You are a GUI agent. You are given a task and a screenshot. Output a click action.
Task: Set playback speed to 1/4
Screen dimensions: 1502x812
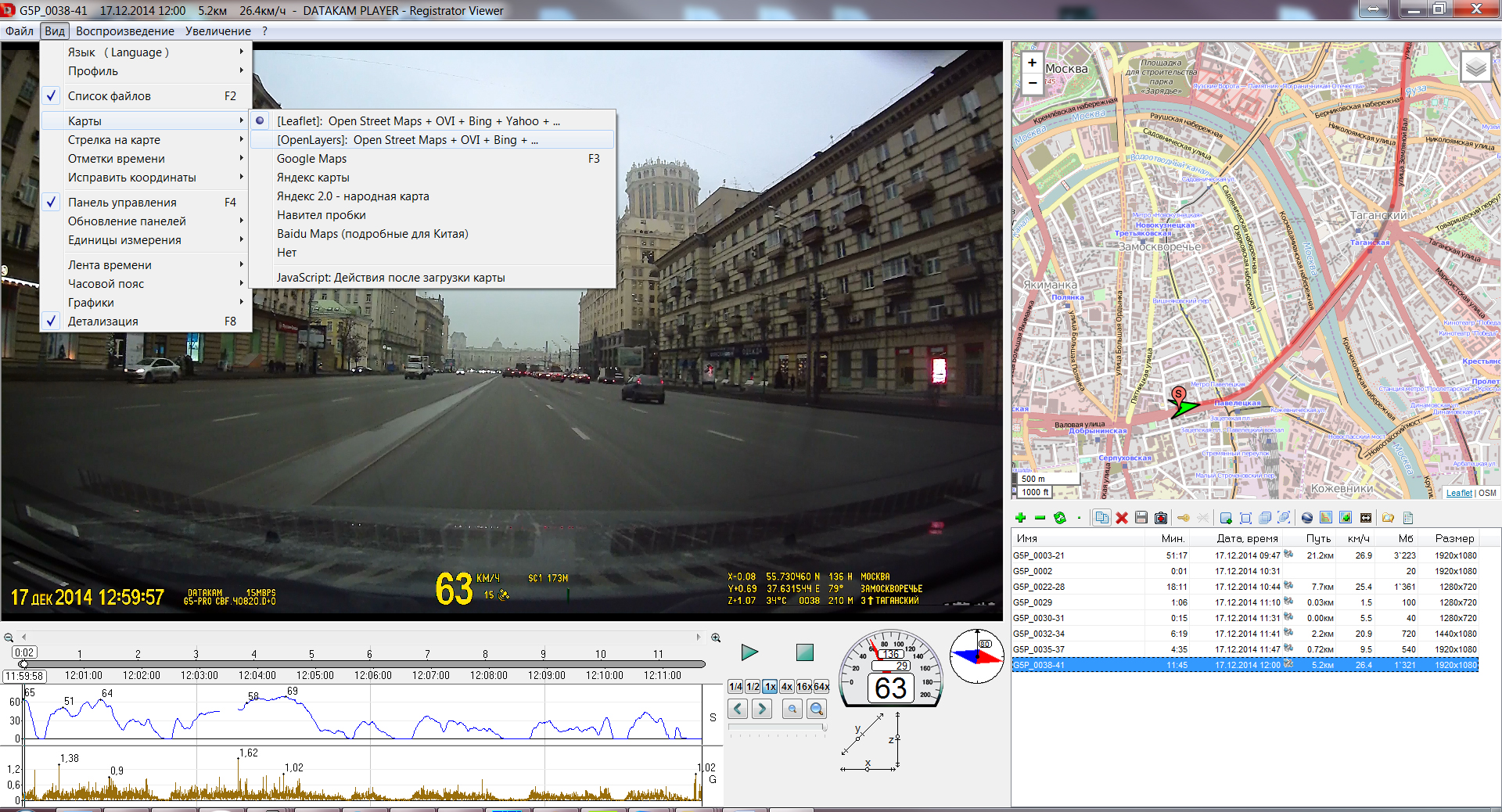point(735,686)
